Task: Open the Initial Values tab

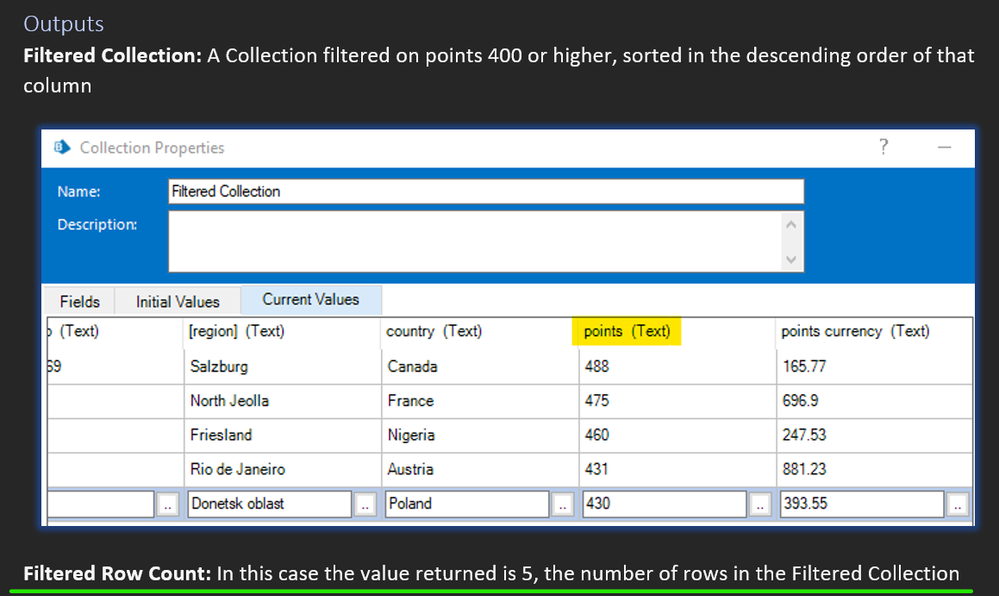Action: [178, 301]
